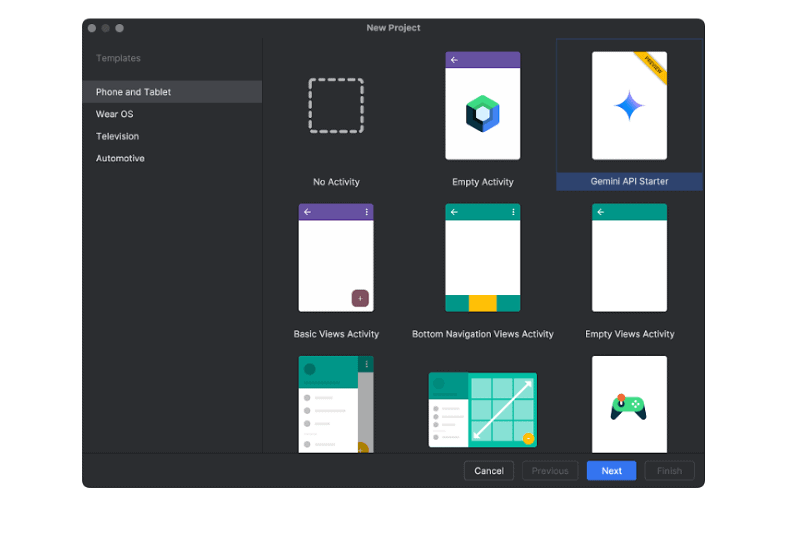Switch to Television templates
Image resolution: width=800 pixels, height=534 pixels.
172,136
